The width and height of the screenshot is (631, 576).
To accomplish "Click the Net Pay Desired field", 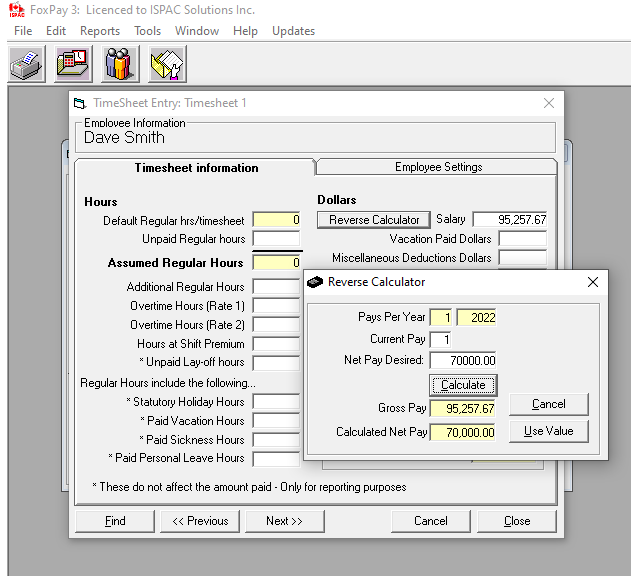I will (463, 360).
